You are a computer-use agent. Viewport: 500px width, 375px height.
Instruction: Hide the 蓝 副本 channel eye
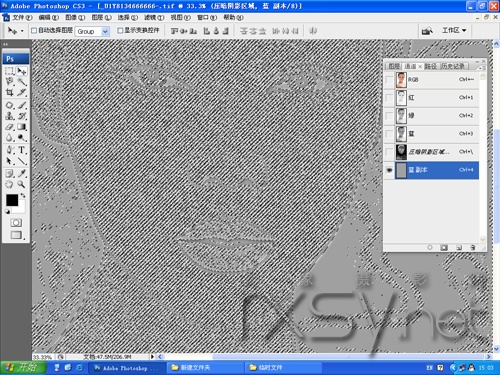coord(389,170)
